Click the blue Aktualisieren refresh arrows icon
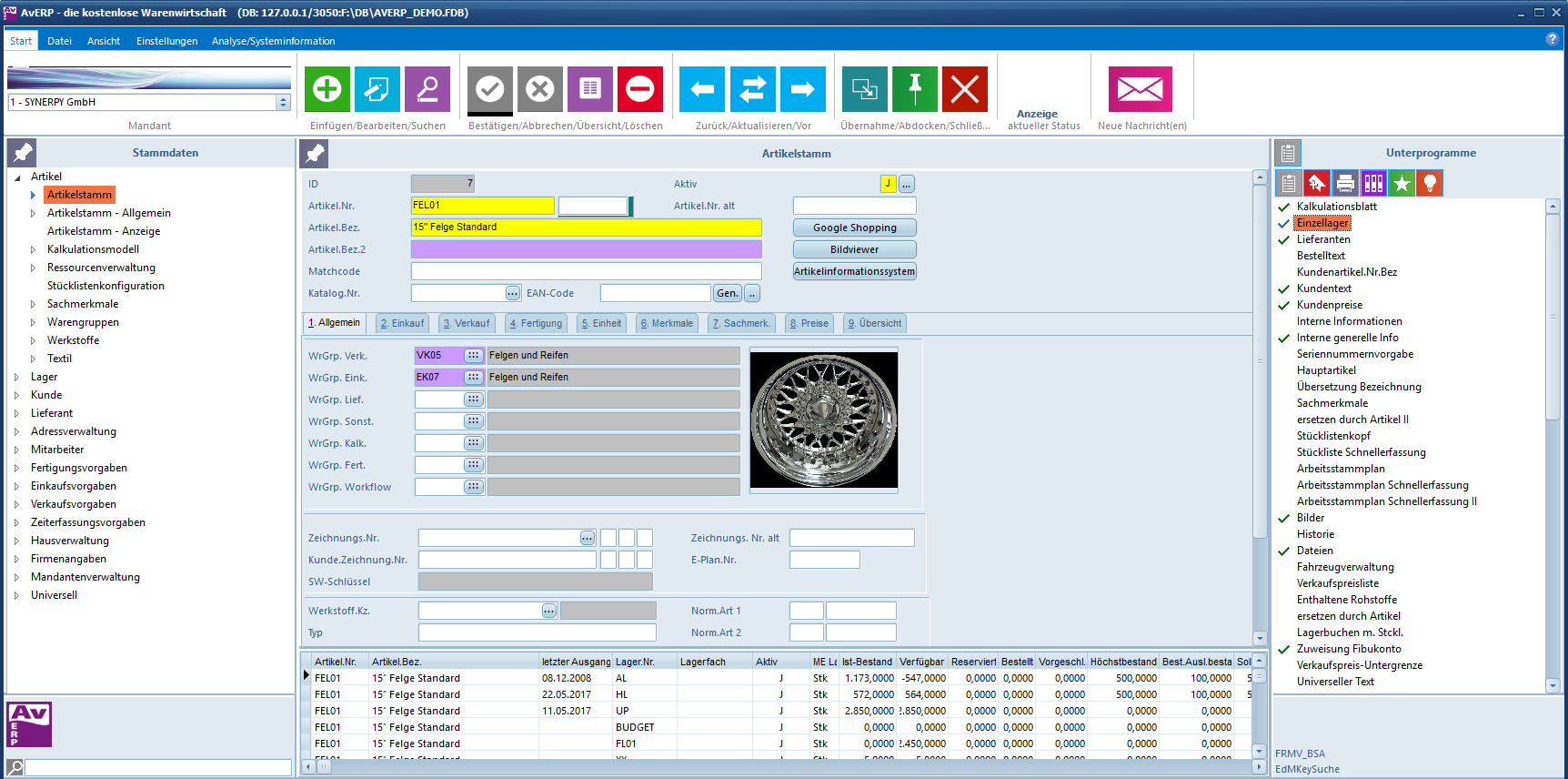 (x=752, y=89)
